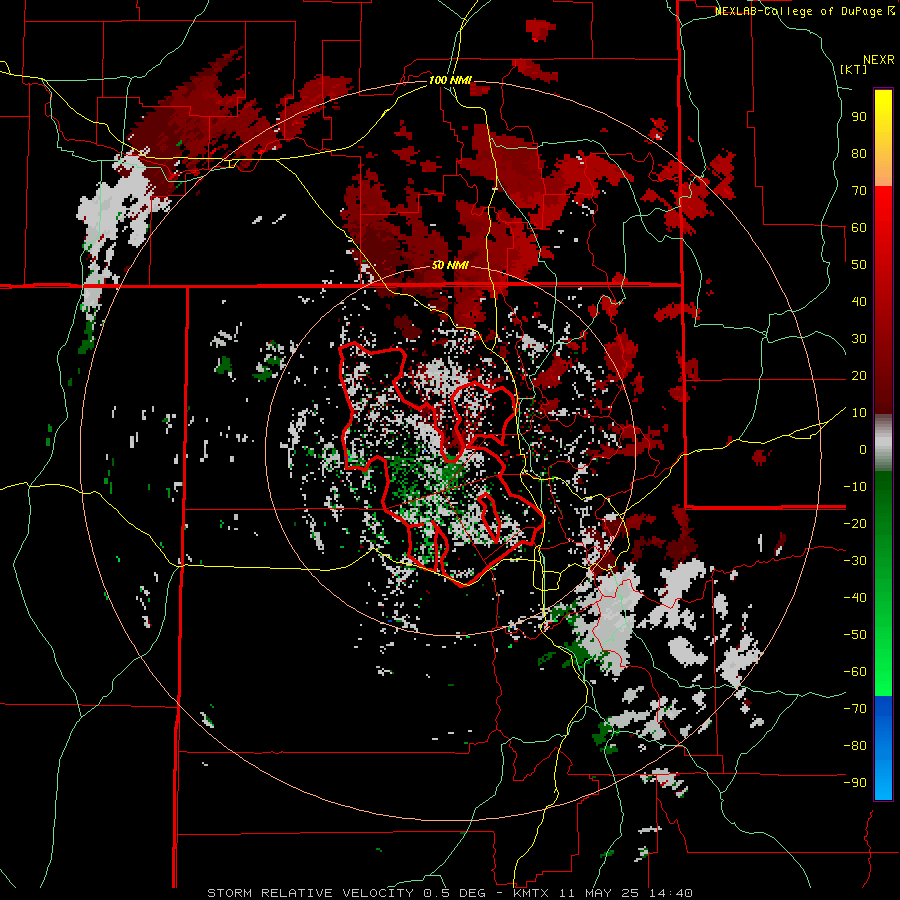Click the 100 NMI range ring label
Viewport: 900px width, 900px height.
[x=450, y=80]
